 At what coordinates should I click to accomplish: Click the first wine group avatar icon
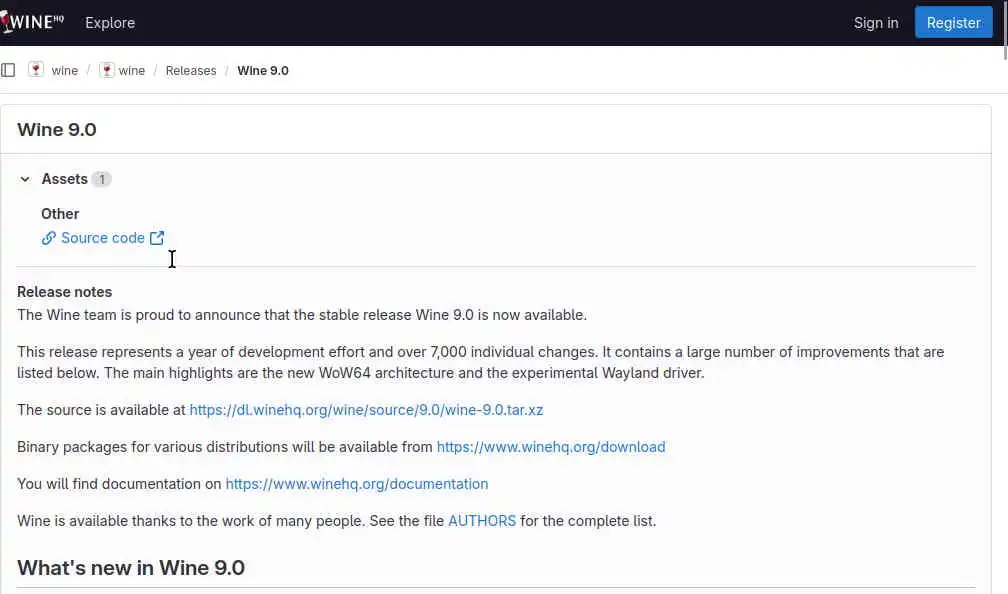[36, 70]
